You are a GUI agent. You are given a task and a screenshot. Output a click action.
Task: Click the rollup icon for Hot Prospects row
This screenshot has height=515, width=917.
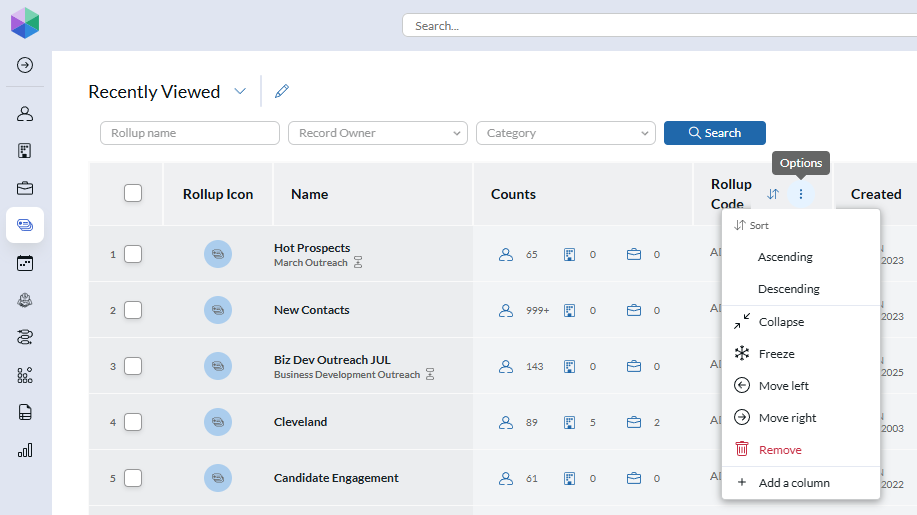click(218, 254)
